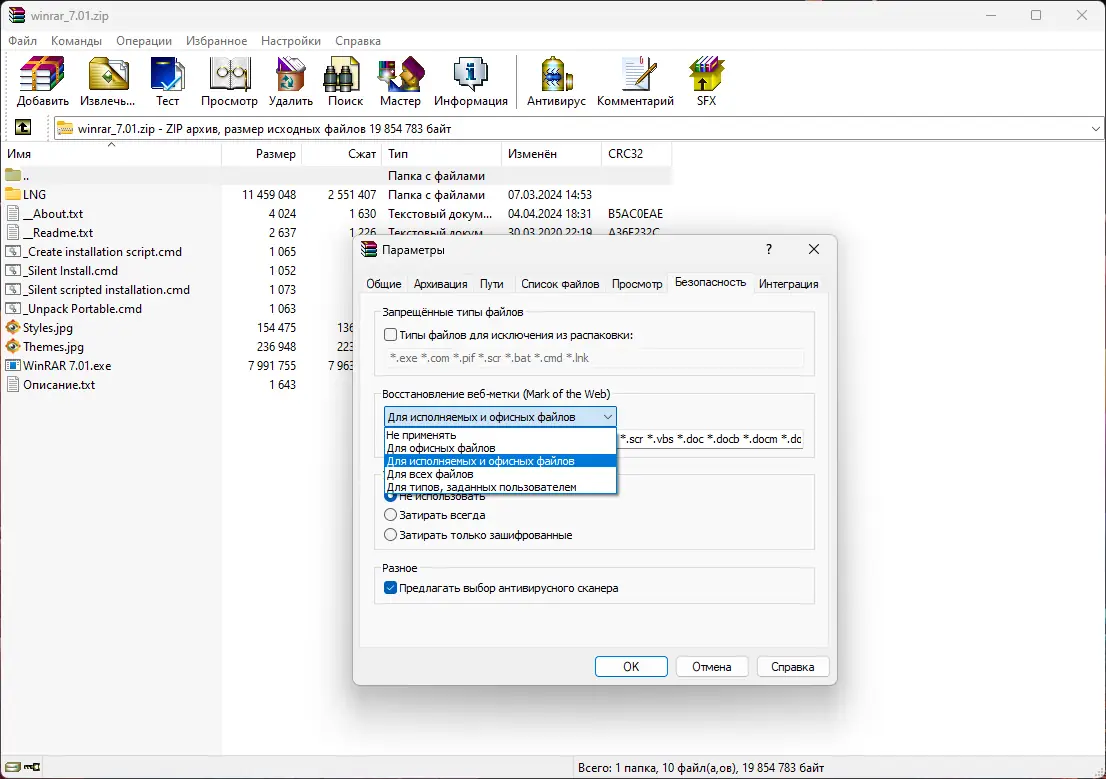The height and width of the screenshot is (779, 1106).
Task: Uncheck Предлагать выбор антивирусного сканера
Action: tap(390, 588)
